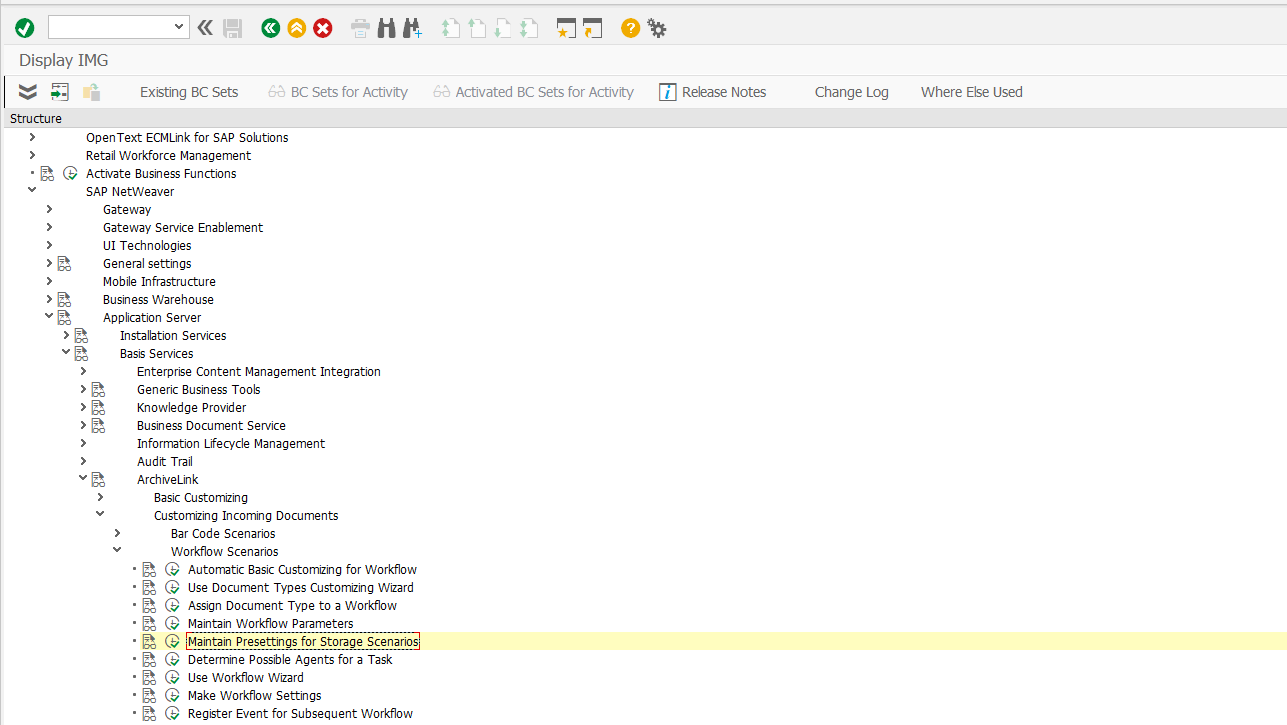The height and width of the screenshot is (725, 1287).
Task: Click the green Enter checkmark icon
Action: coord(25,28)
